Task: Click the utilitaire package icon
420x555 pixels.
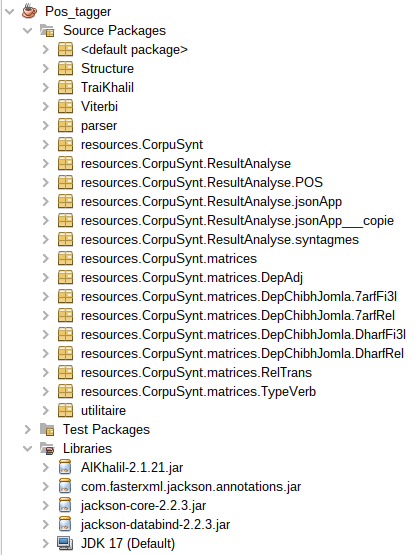Action: click(x=65, y=410)
